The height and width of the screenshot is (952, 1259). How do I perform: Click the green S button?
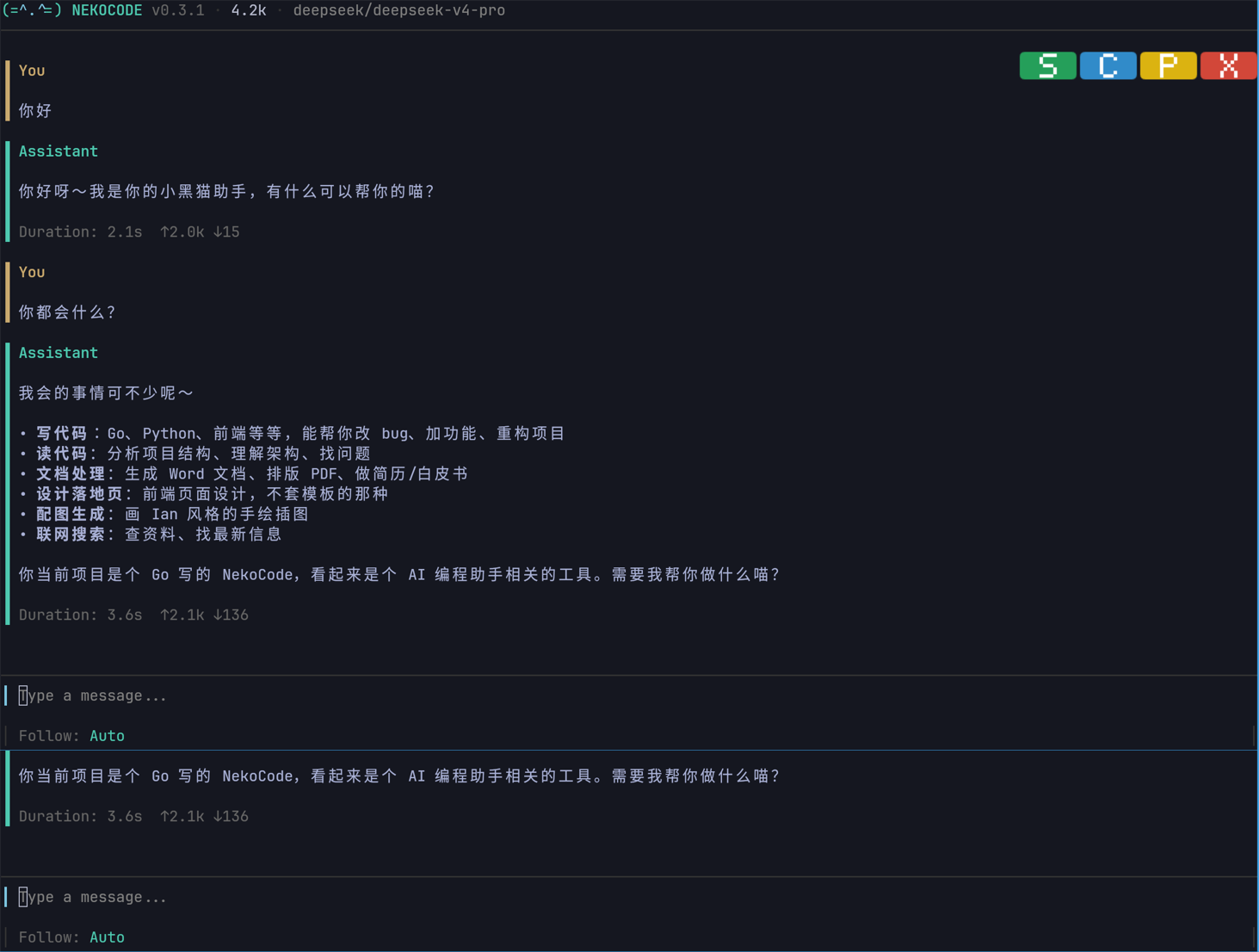tap(1047, 65)
